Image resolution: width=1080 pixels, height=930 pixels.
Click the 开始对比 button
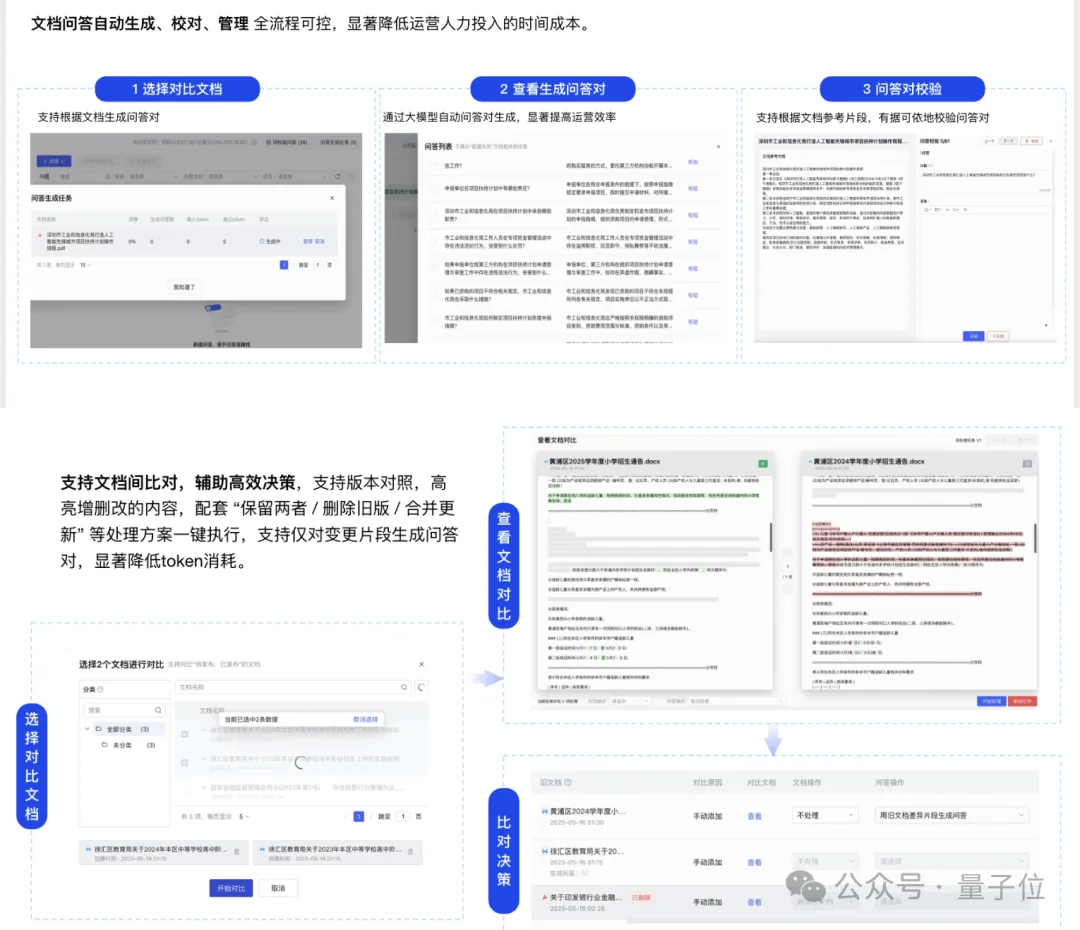[x=231, y=888]
